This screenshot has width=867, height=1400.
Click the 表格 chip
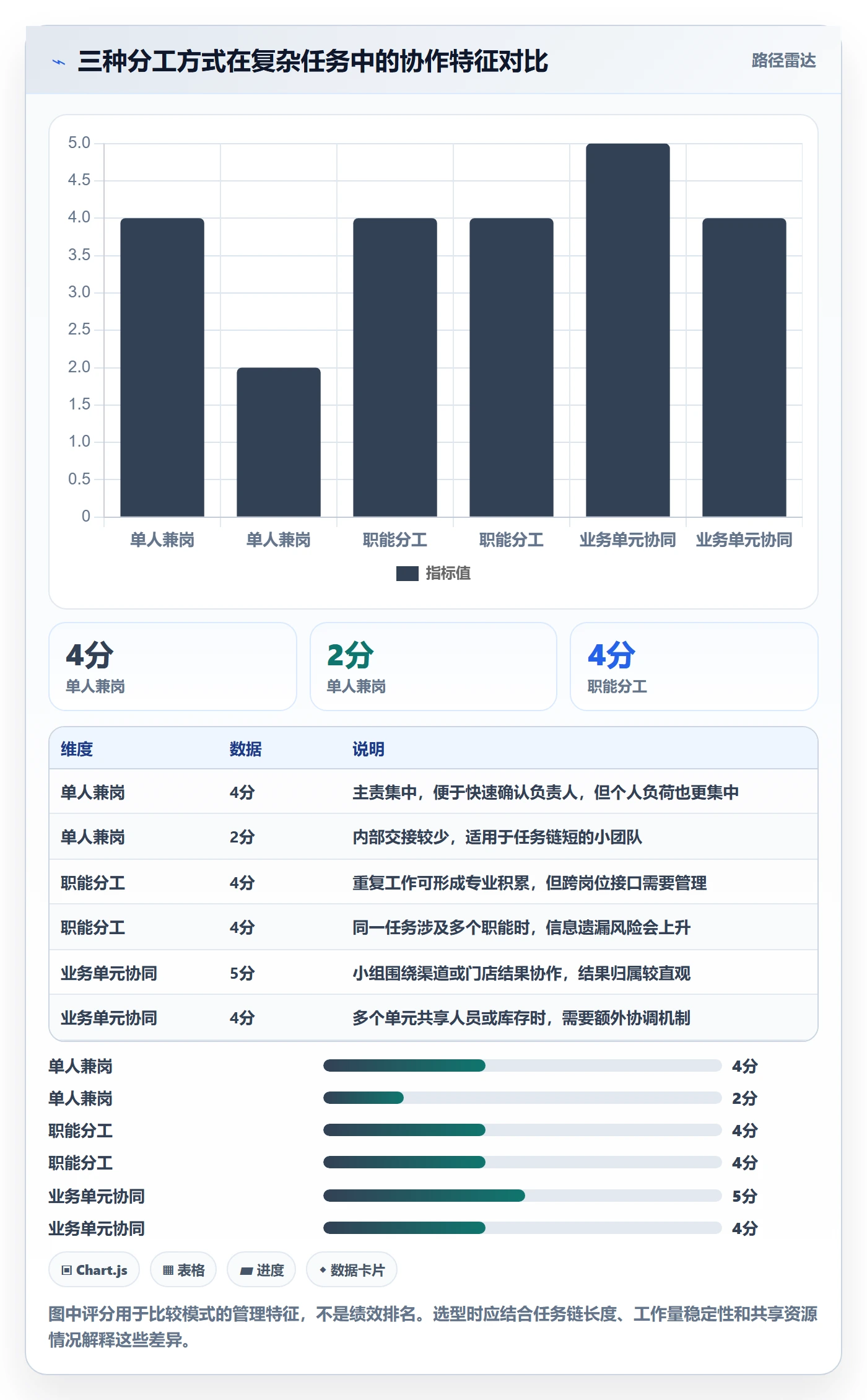pyautogui.click(x=183, y=1270)
